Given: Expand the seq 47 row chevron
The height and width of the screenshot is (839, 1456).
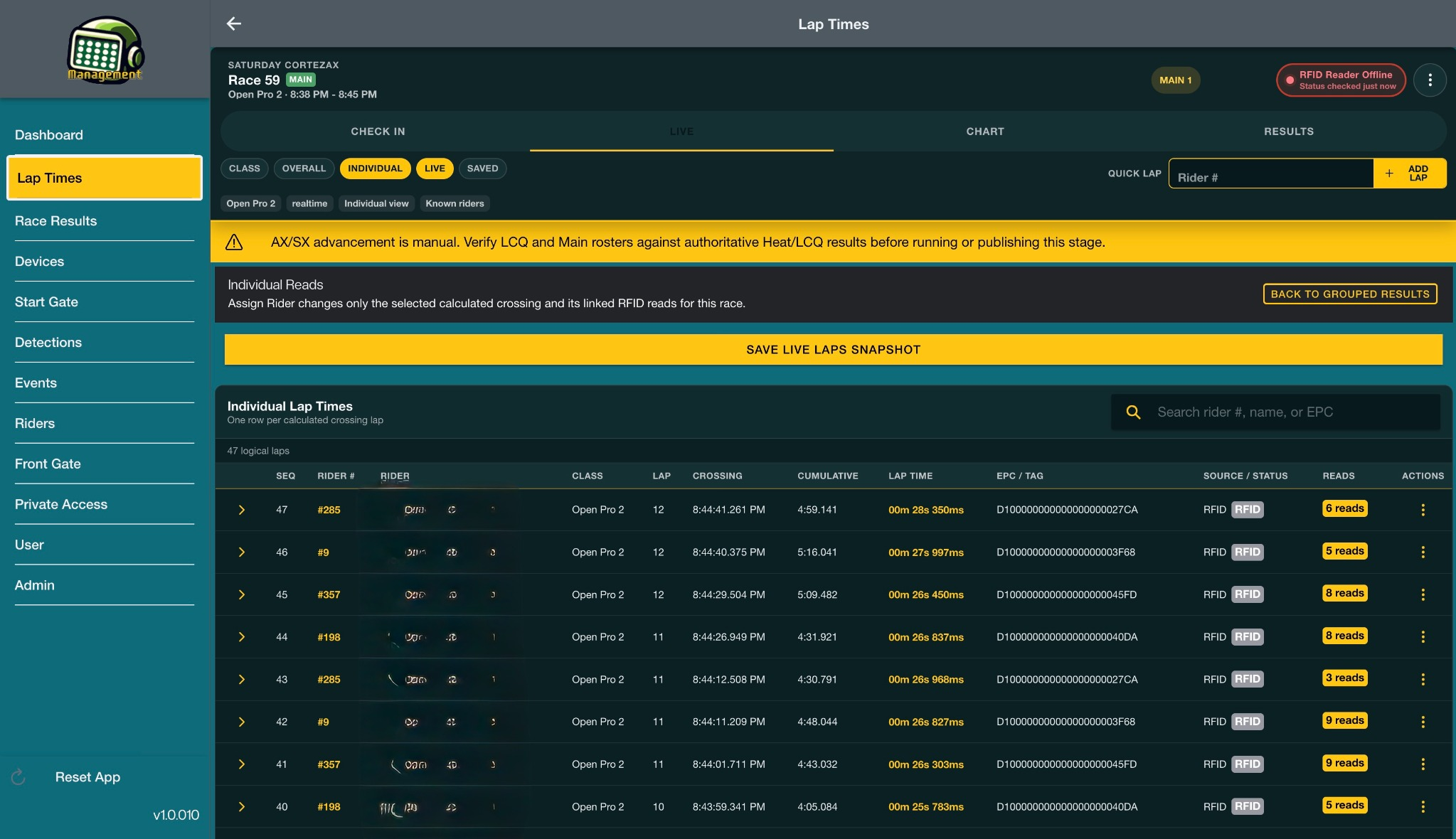Looking at the screenshot, I should (242, 510).
